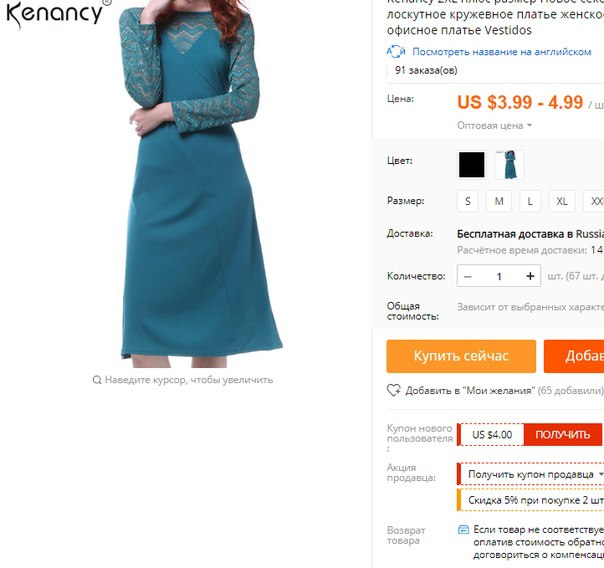Image resolution: width=604 pixels, height=568 pixels.
Task: Decrease quantity with the minus button
Action: click(x=468, y=276)
